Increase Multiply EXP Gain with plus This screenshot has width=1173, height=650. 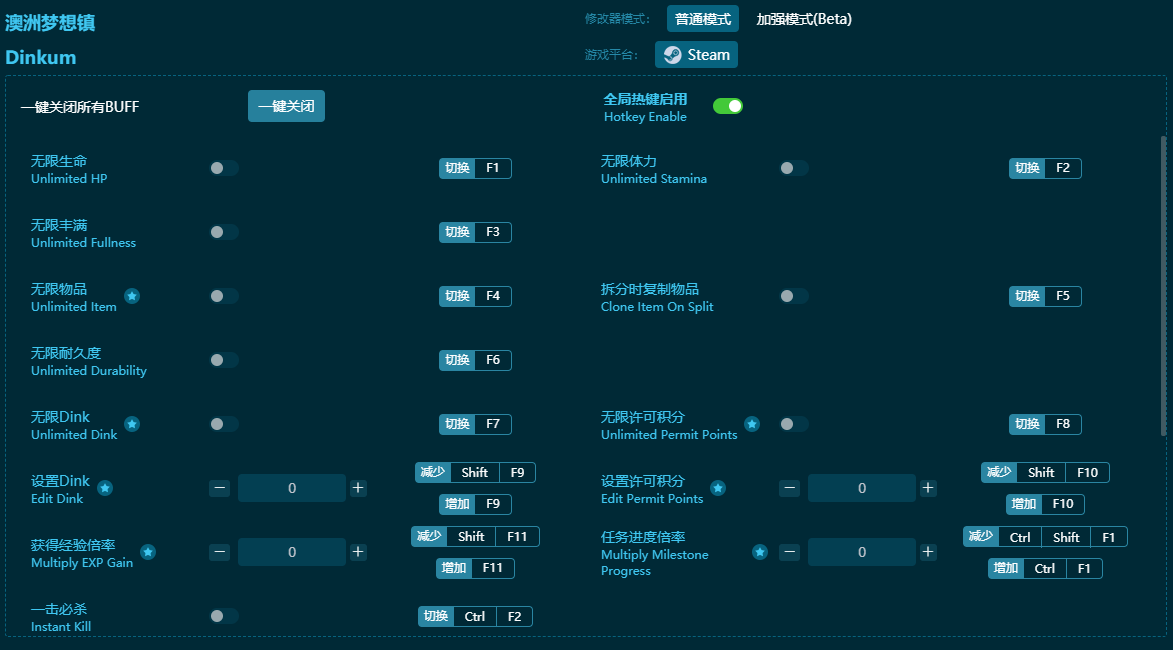358,552
